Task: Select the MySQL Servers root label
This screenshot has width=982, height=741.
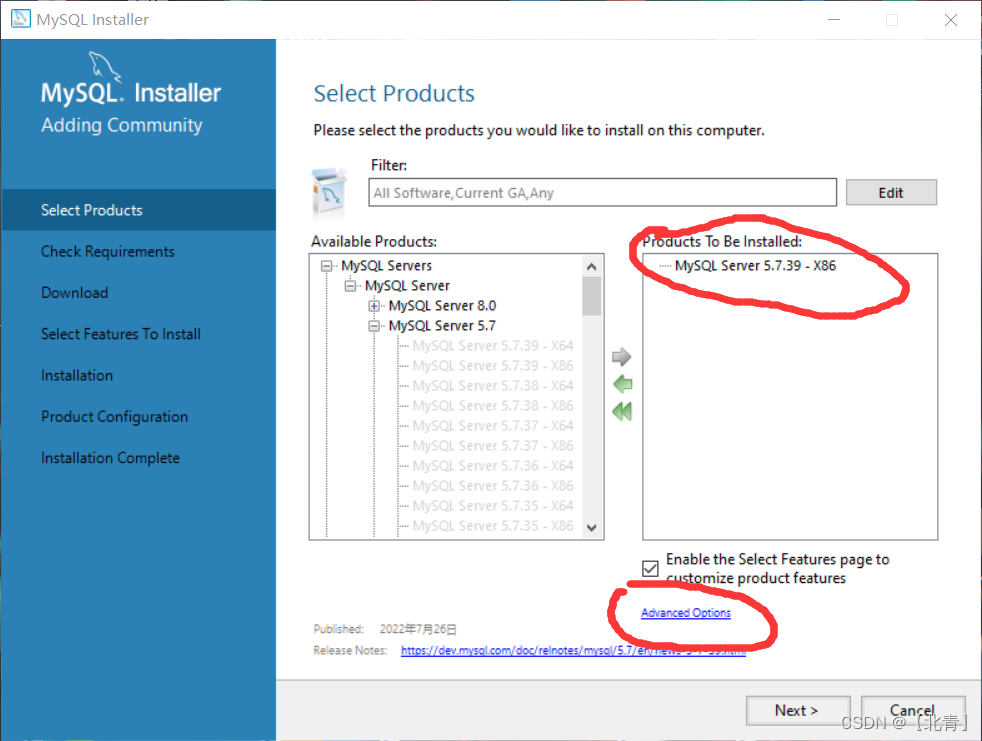Action: tap(386, 266)
